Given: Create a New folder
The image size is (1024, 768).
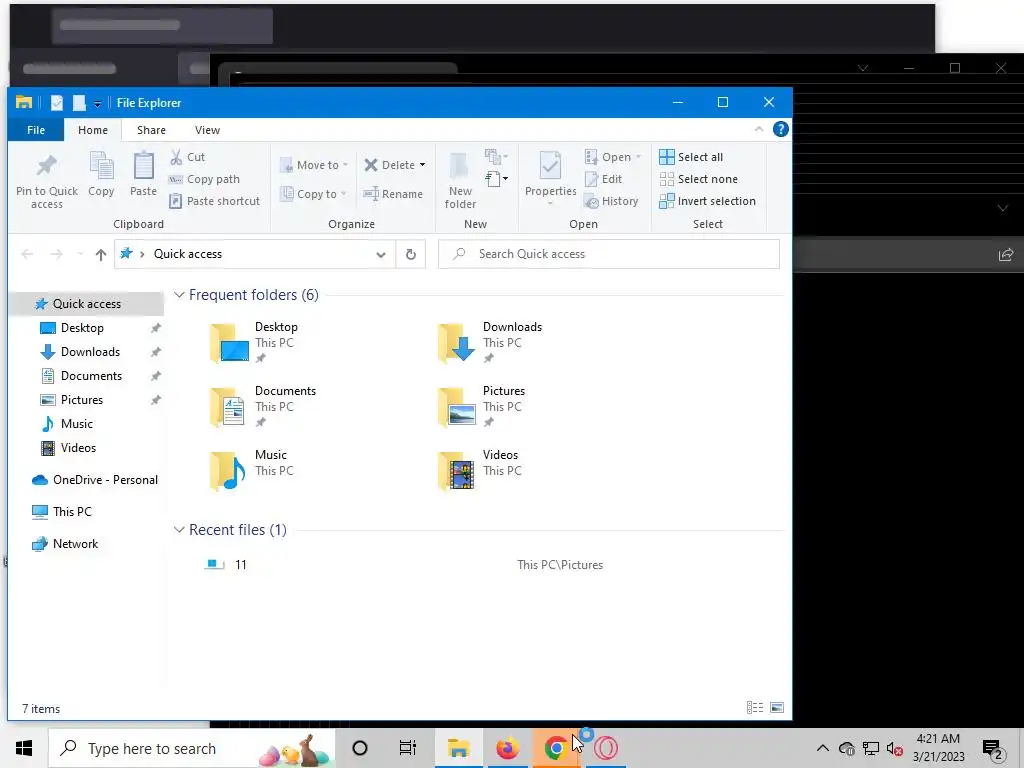Looking at the screenshot, I should [460, 180].
